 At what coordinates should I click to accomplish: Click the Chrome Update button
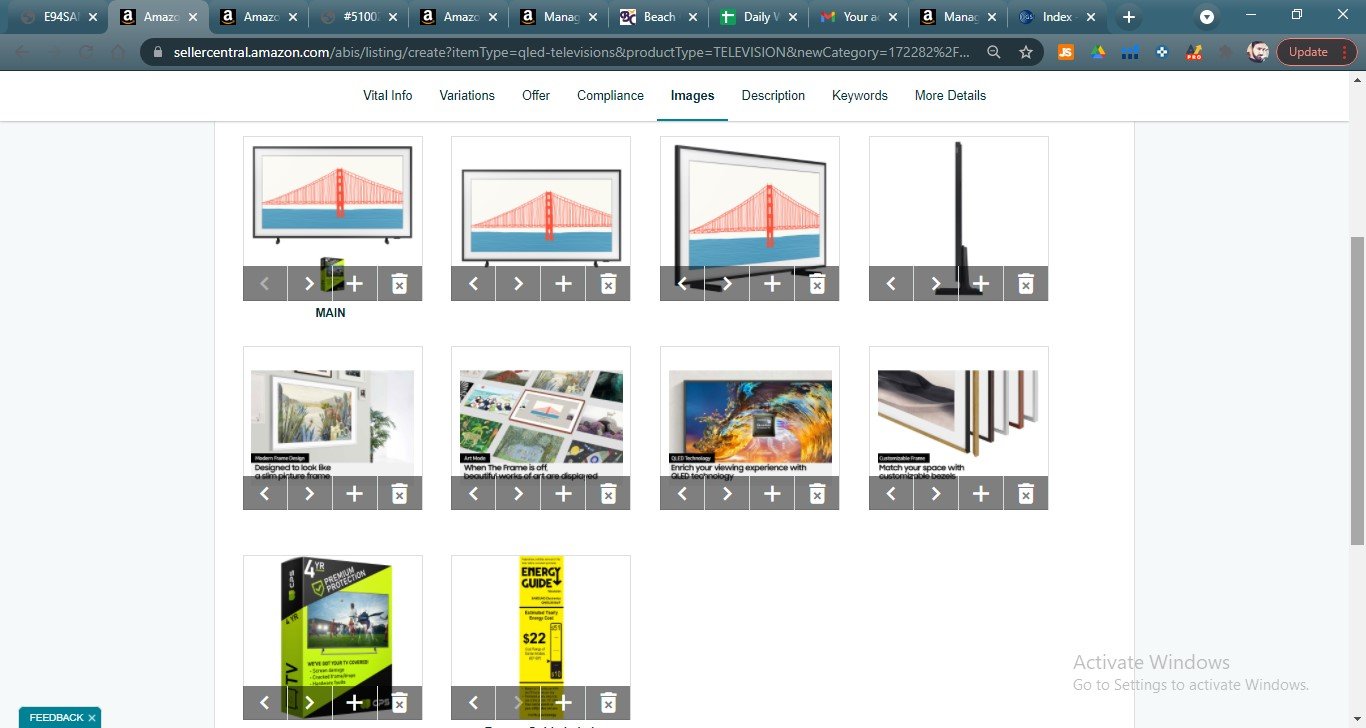coord(1307,52)
